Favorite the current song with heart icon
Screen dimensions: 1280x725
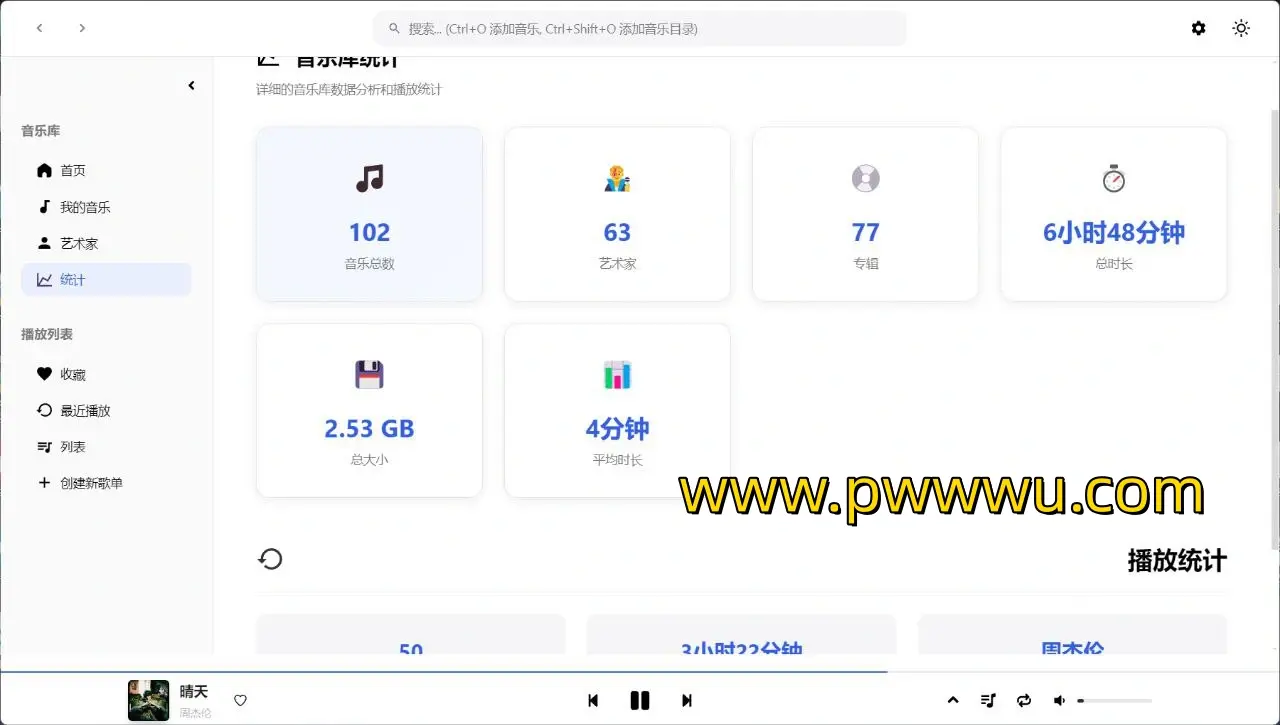(x=240, y=701)
